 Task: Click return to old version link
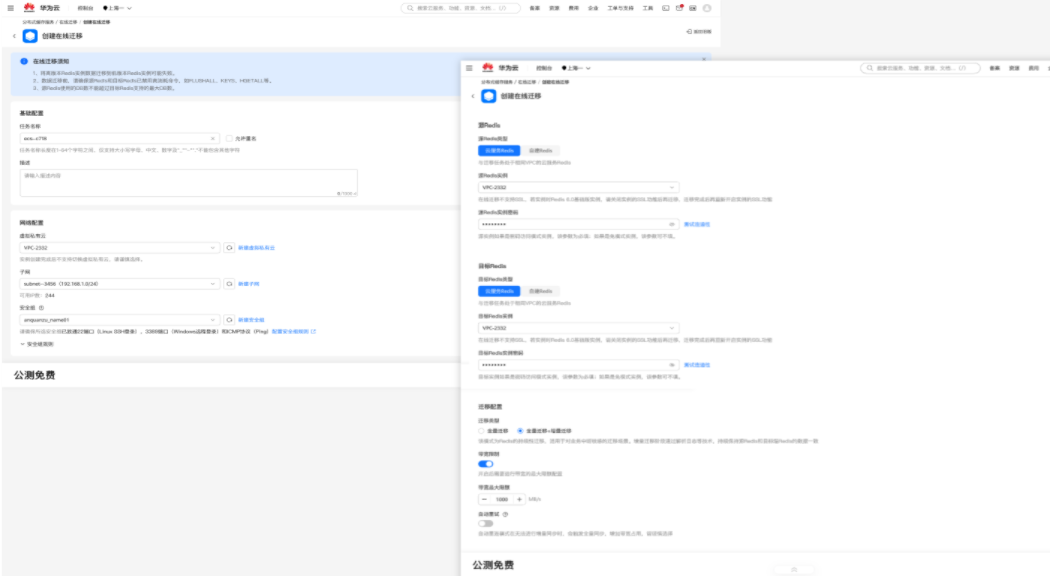tap(699, 31)
